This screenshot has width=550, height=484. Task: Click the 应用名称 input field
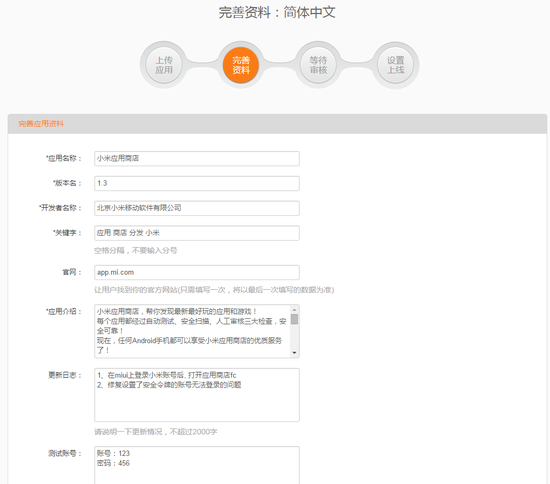point(197,159)
